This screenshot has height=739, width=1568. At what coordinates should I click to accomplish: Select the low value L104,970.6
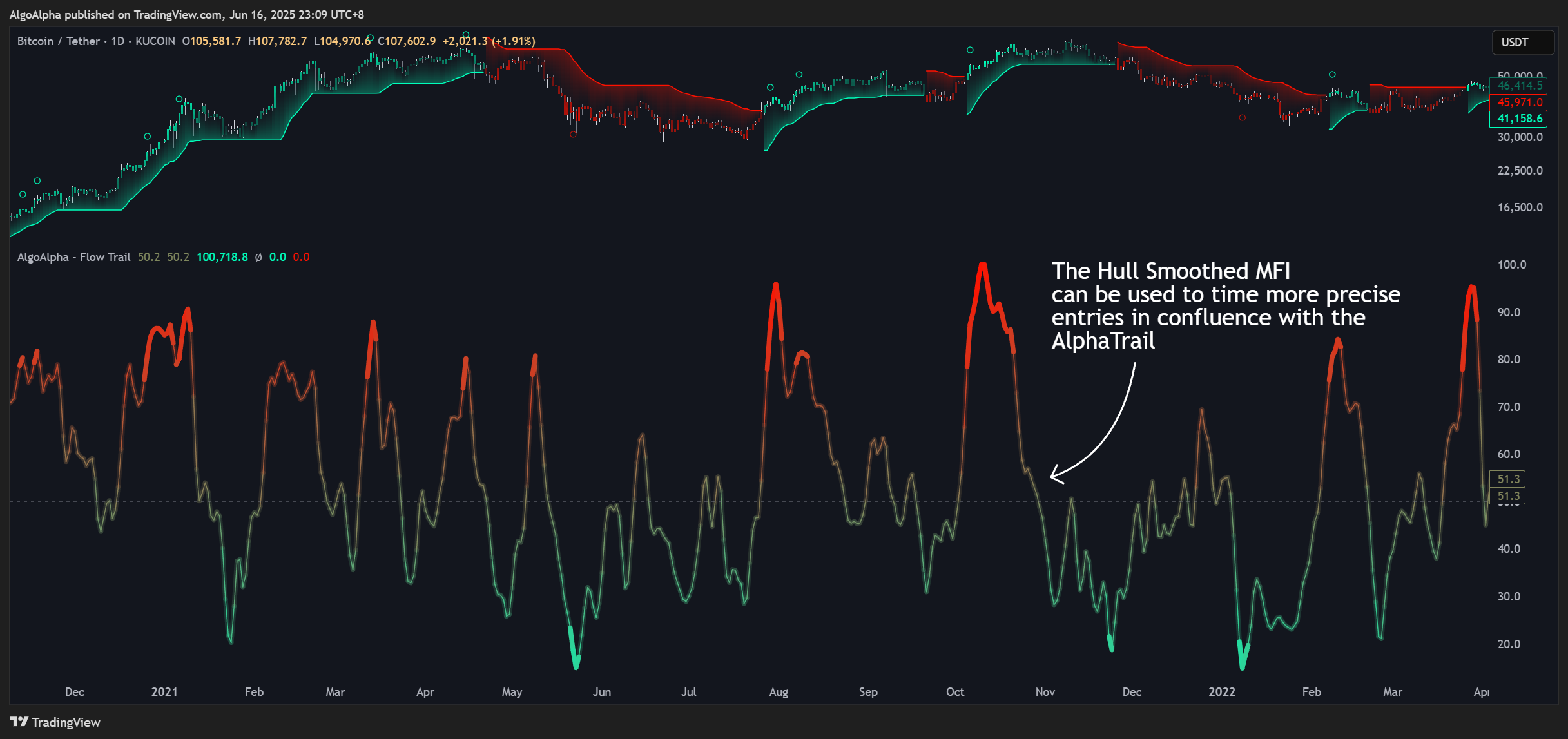[x=342, y=41]
